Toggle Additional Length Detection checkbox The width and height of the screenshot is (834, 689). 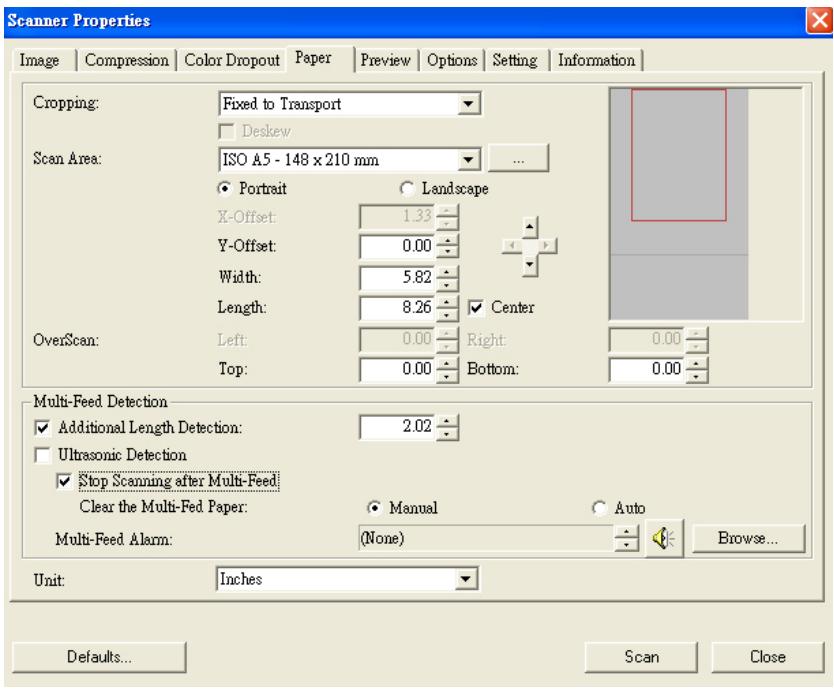click(42, 428)
